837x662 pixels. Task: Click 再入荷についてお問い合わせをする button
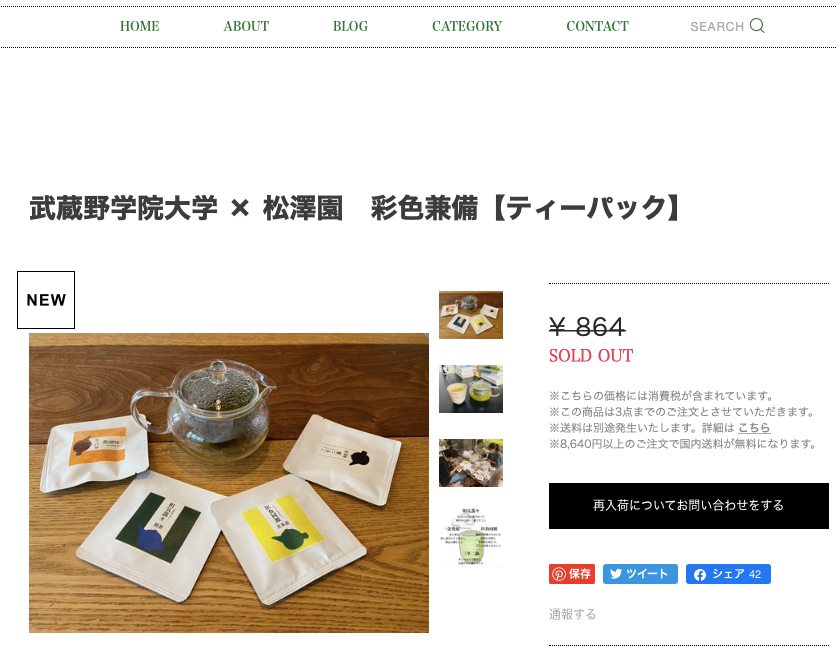[689, 506]
